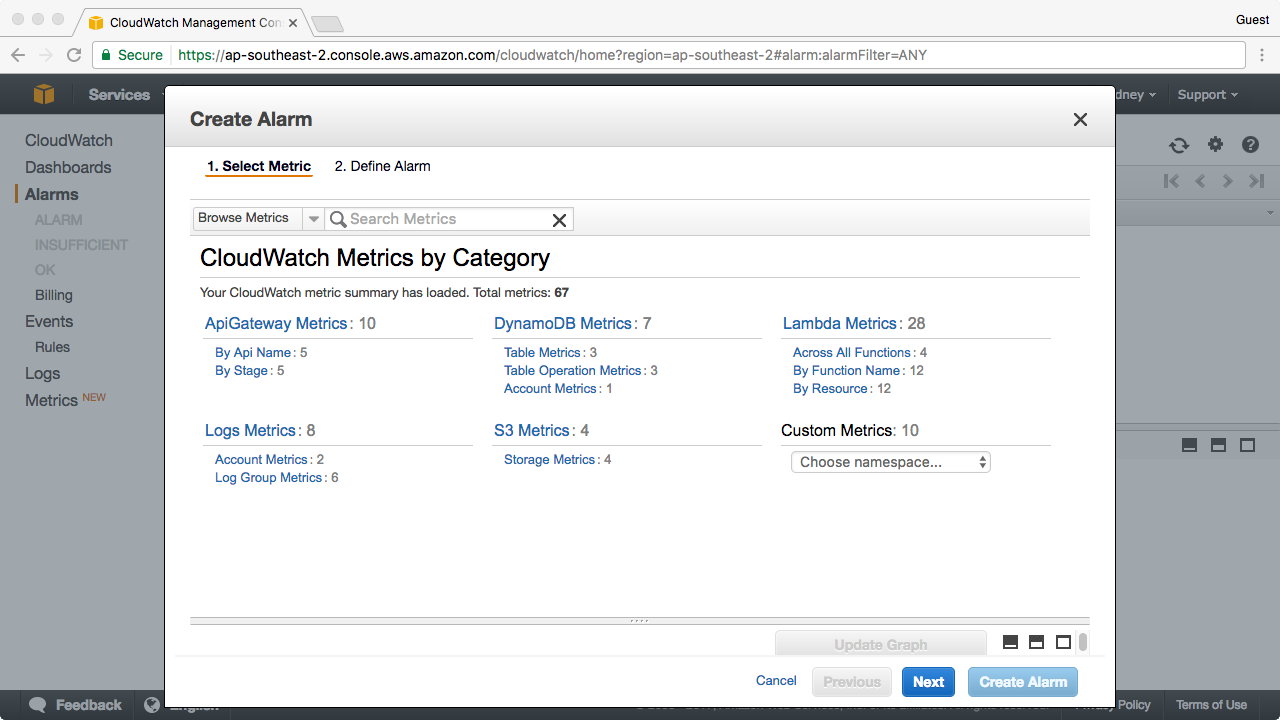The height and width of the screenshot is (720, 1280).
Task: Open the Choose namespace dropdown
Action: pos(891,462)
